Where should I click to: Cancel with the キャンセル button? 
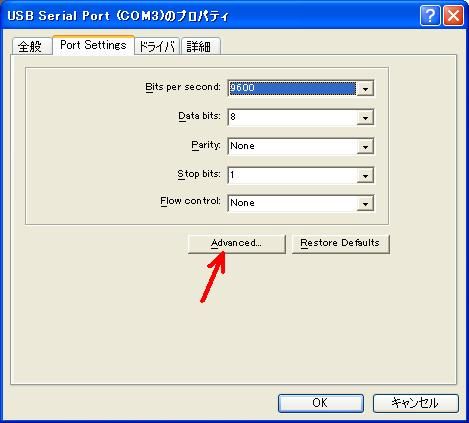[416, 403]
